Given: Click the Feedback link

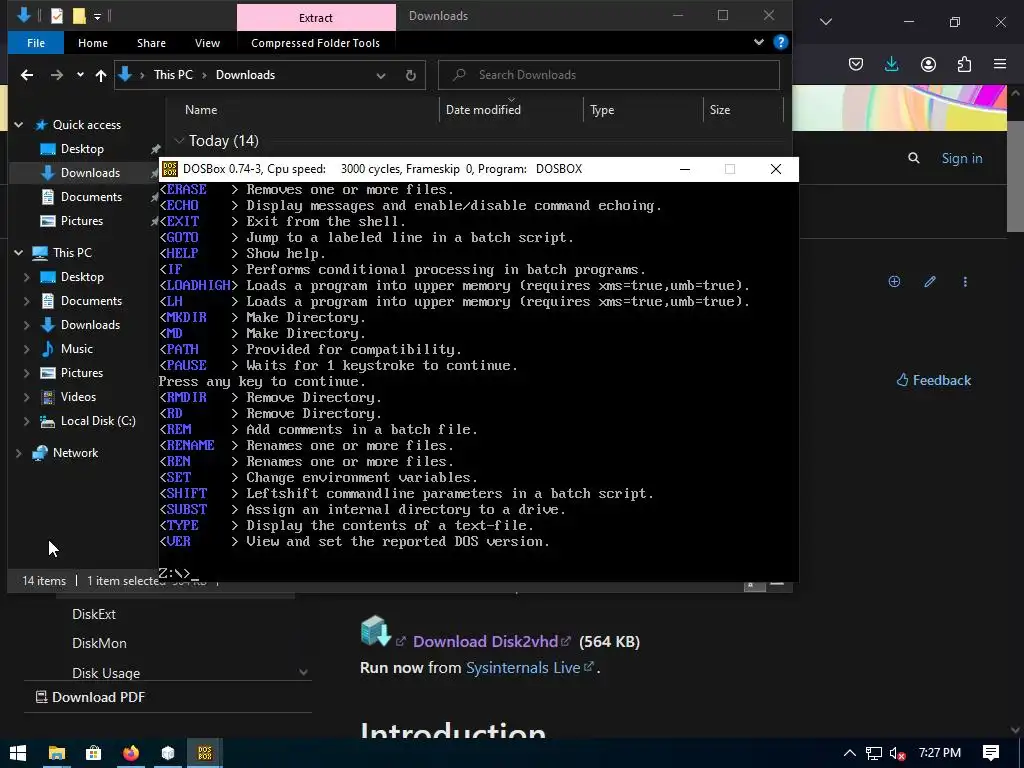Looking at the screenshot, I should click(x=934, y=381).
